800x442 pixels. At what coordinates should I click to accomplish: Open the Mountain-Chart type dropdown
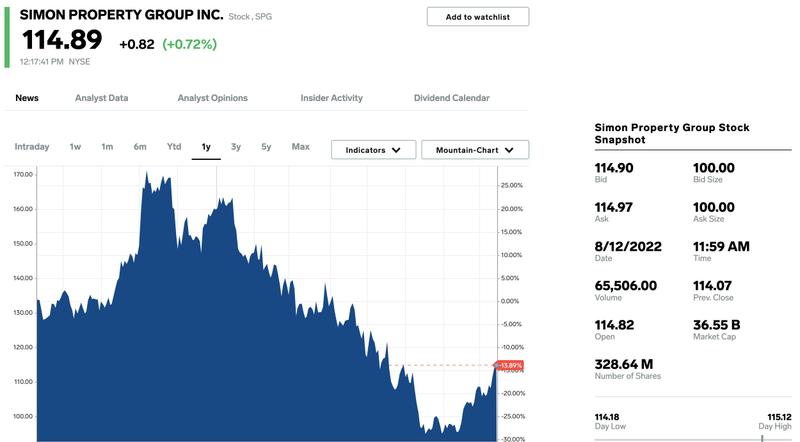(475, 150)
